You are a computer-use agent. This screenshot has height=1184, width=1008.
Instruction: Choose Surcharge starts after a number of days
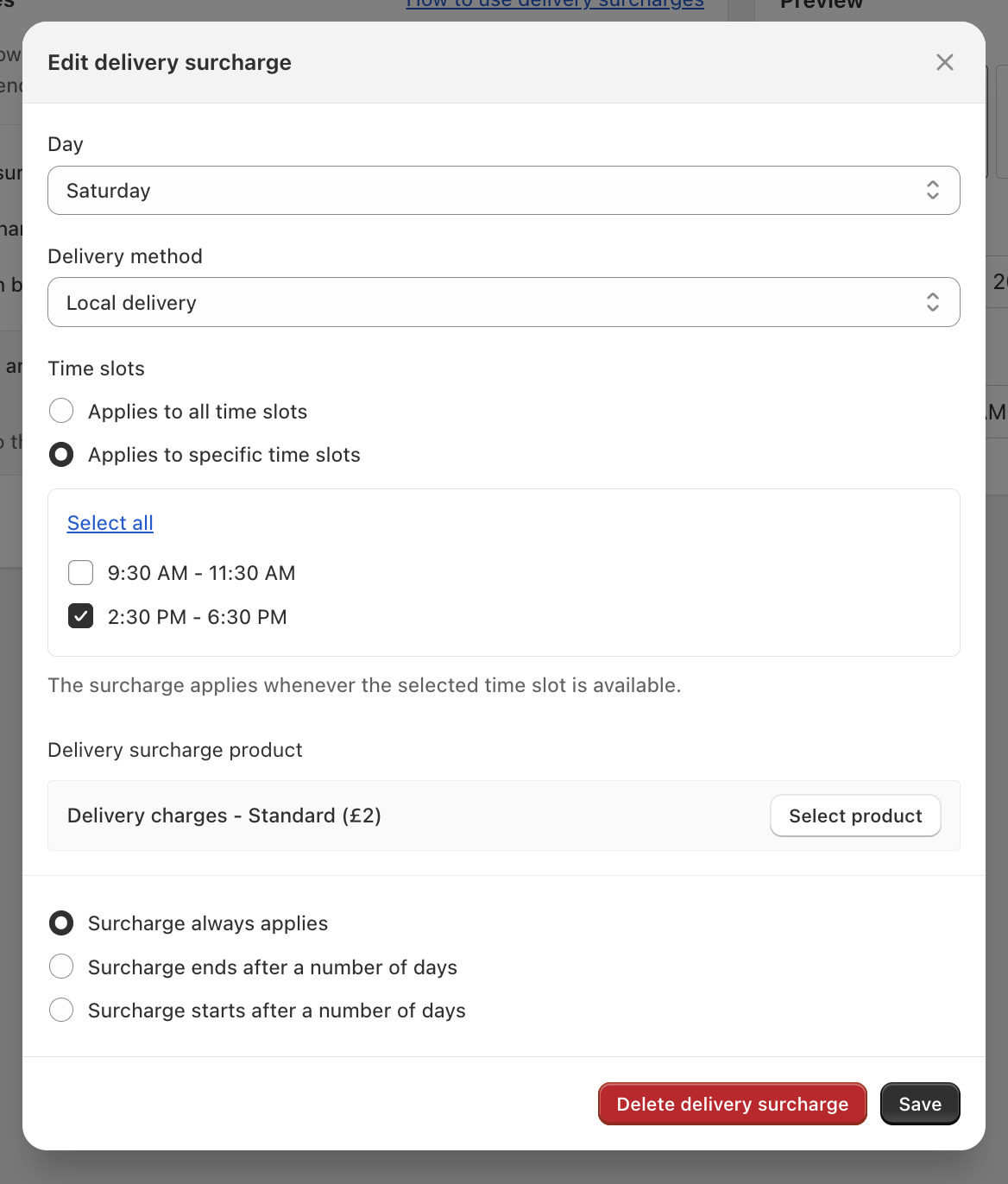click(61, 1010)
